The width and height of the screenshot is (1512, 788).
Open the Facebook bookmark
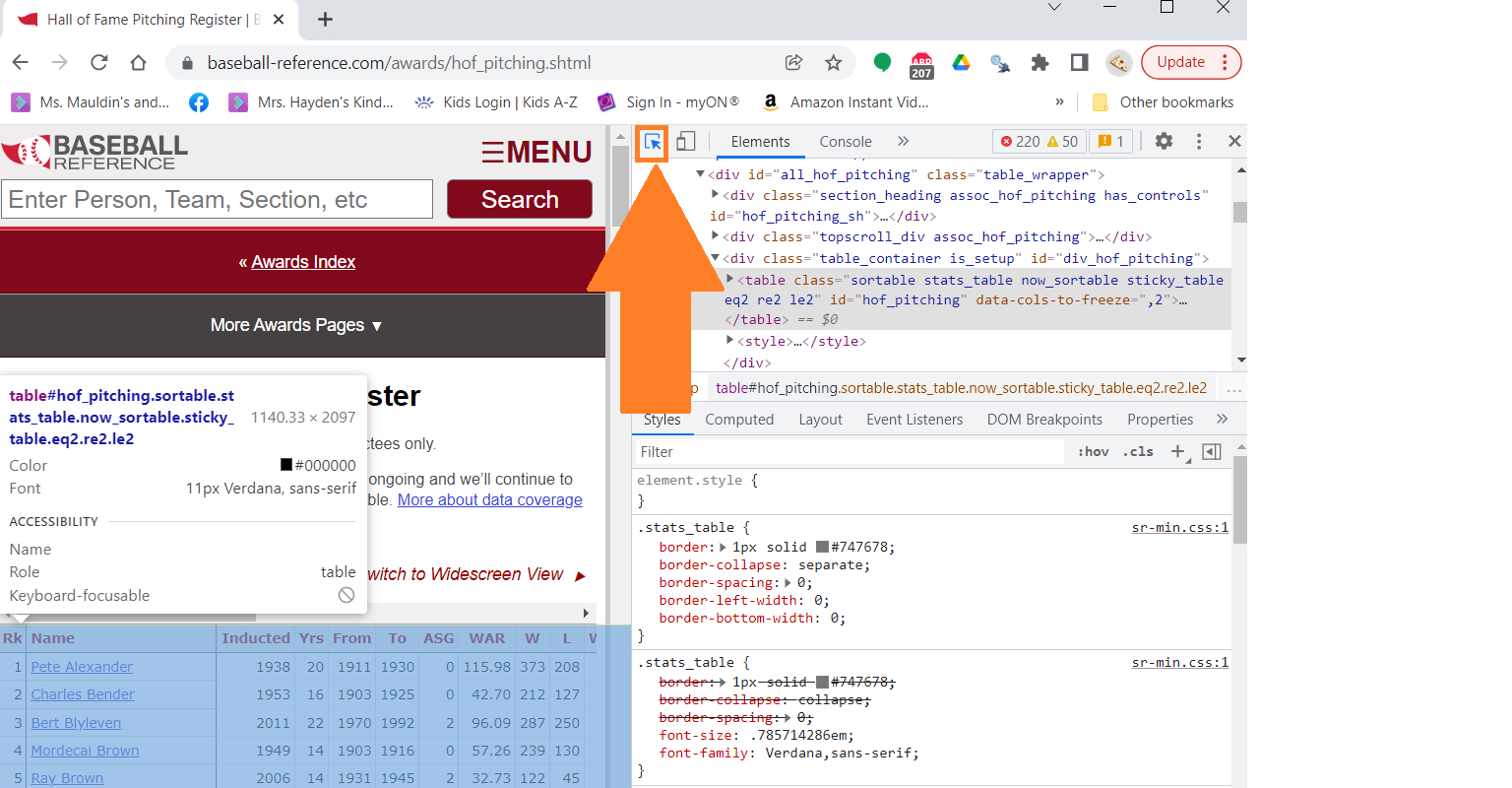pyautogui.click(x=199, y=101)
